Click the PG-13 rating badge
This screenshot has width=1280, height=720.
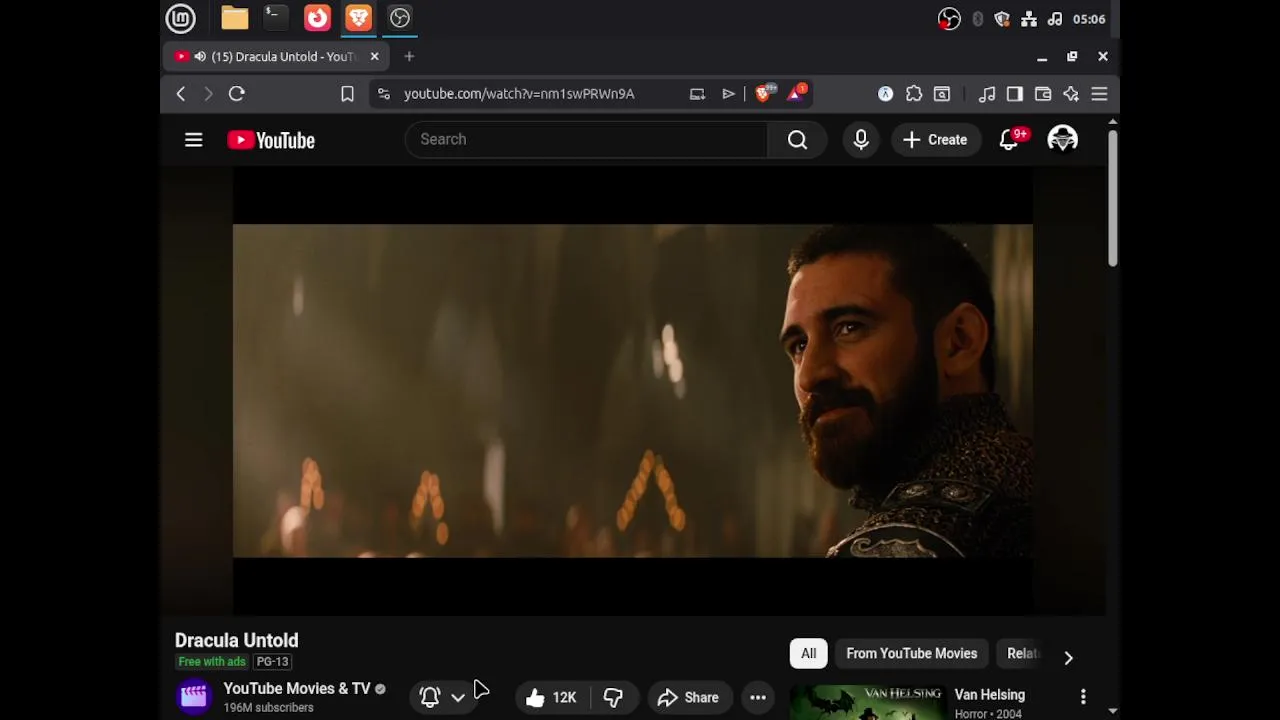pyautogui.click(x=272, y=662)
